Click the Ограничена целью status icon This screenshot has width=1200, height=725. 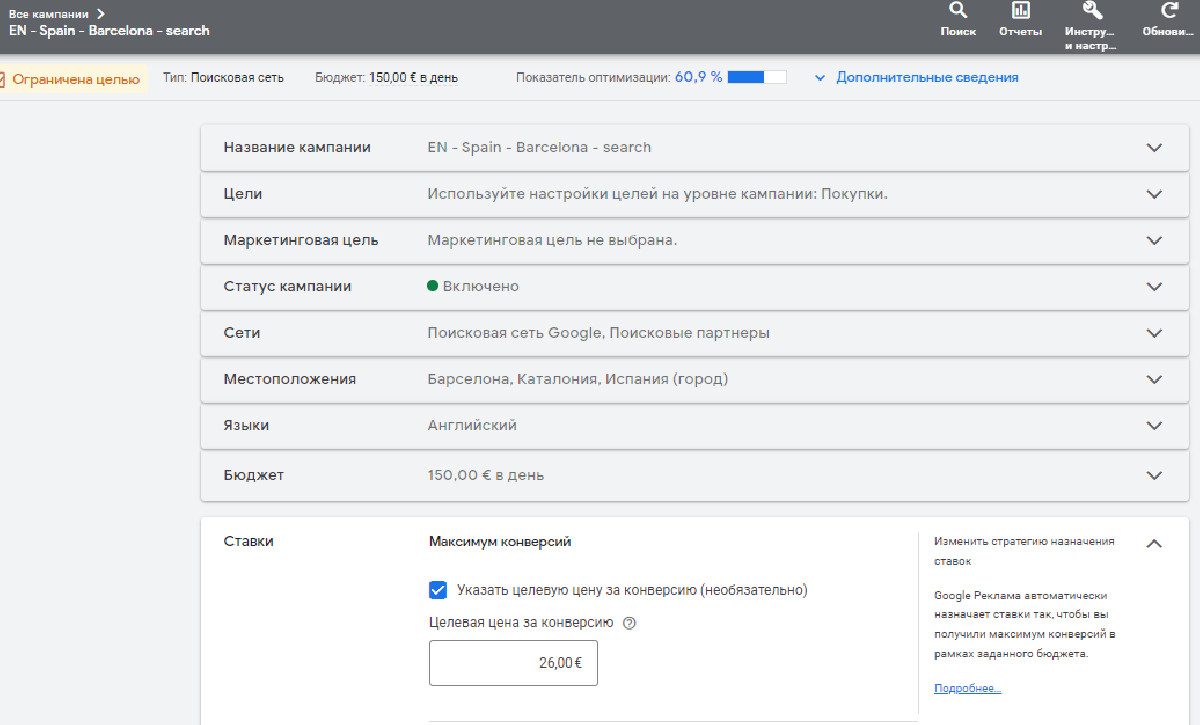(x=1, y=79)
